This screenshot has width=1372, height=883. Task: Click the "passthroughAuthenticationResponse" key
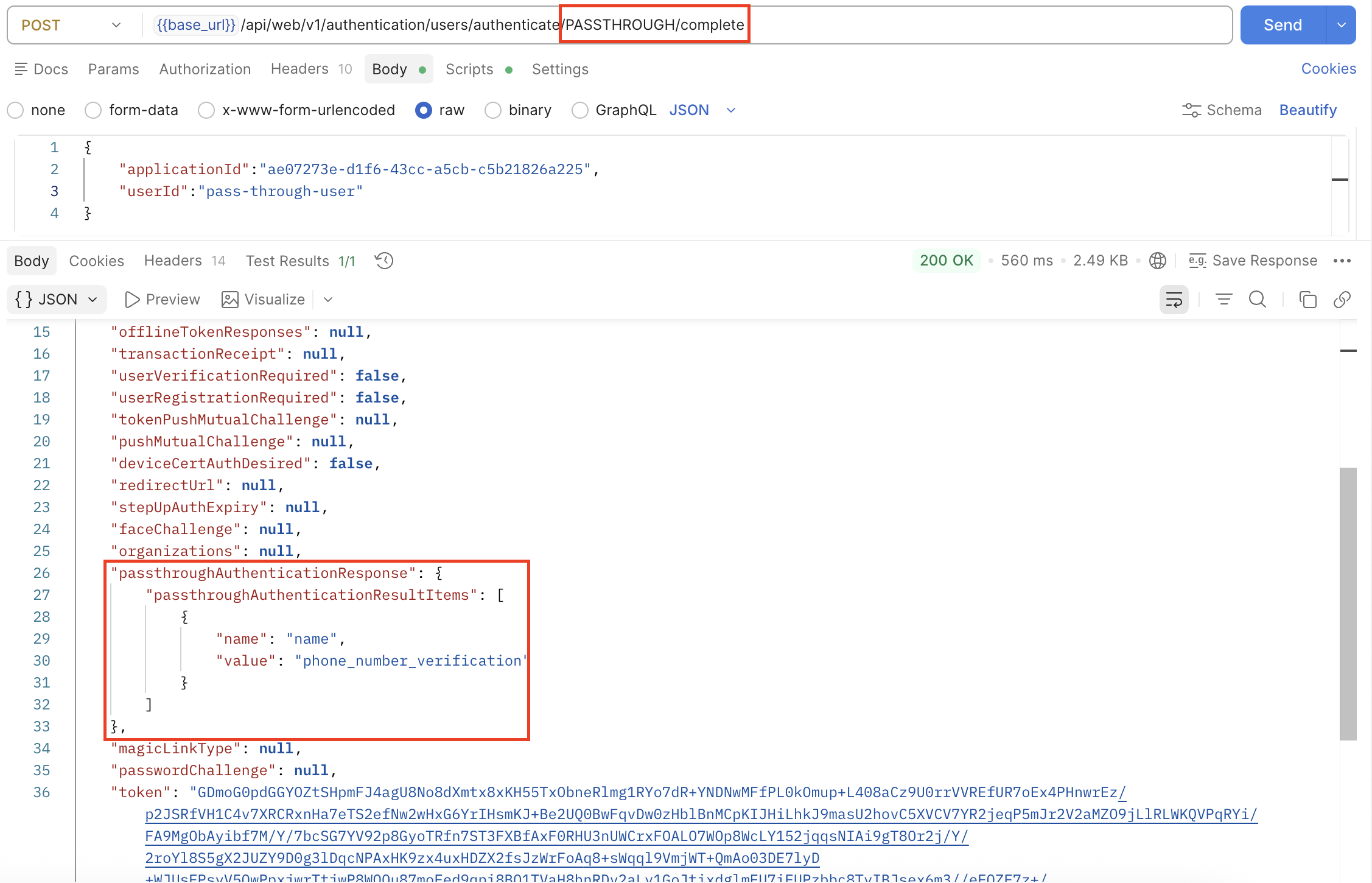263,573
